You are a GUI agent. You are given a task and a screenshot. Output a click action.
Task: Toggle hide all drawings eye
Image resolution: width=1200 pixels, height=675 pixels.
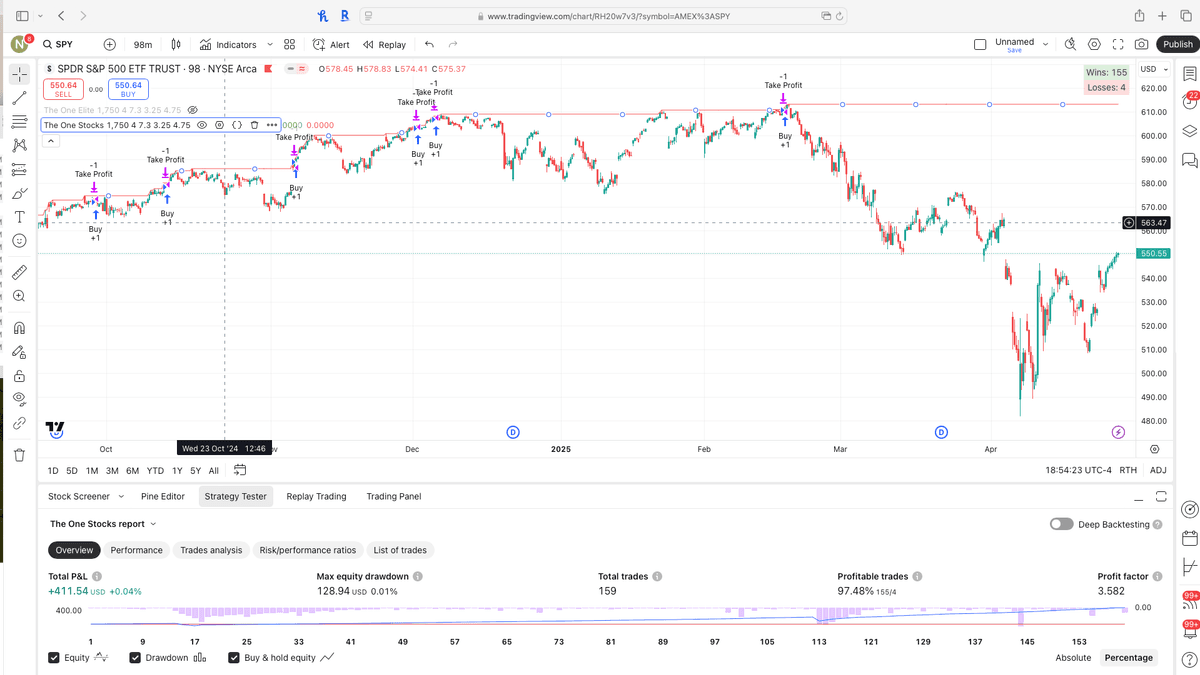pyautogui.click(x=19, y=399)
